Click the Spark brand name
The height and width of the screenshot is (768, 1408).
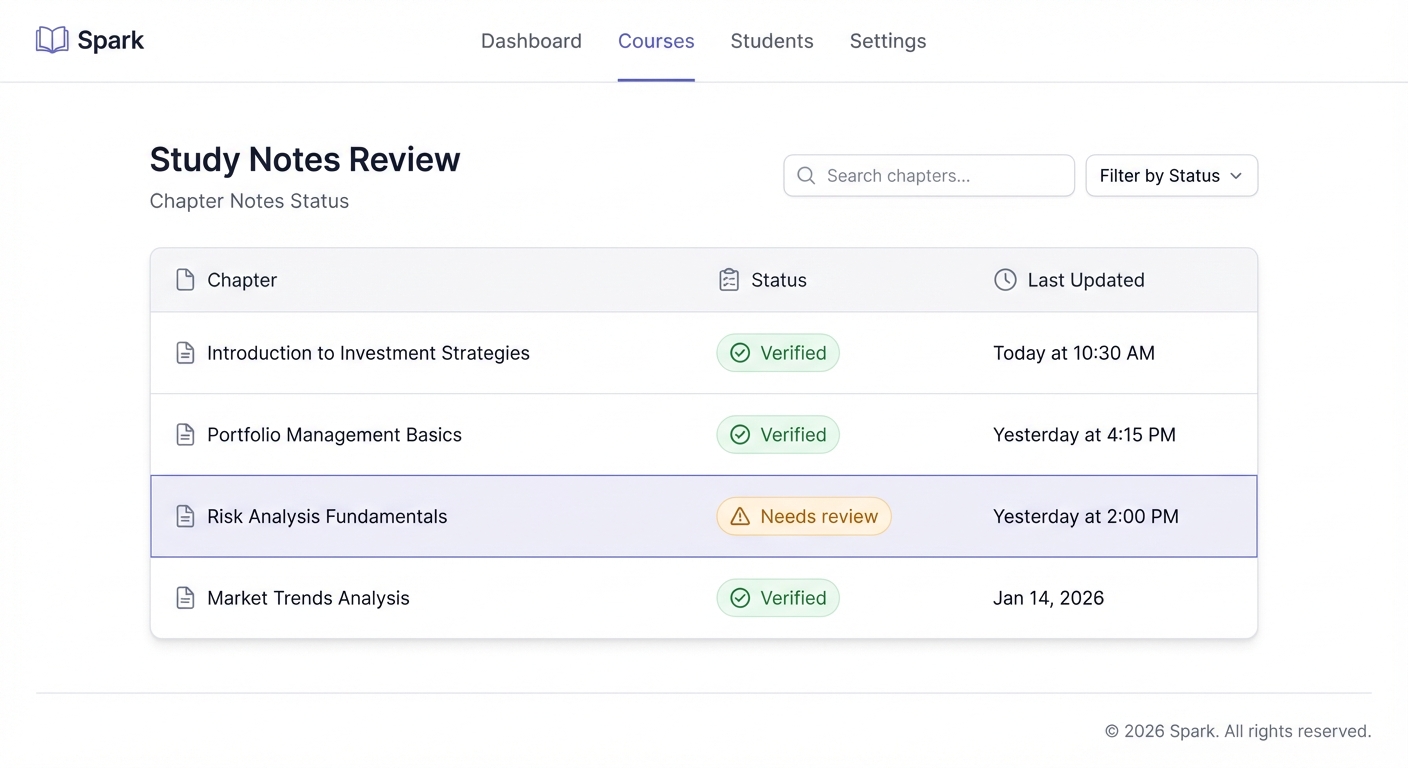click(x=110, y=41)
